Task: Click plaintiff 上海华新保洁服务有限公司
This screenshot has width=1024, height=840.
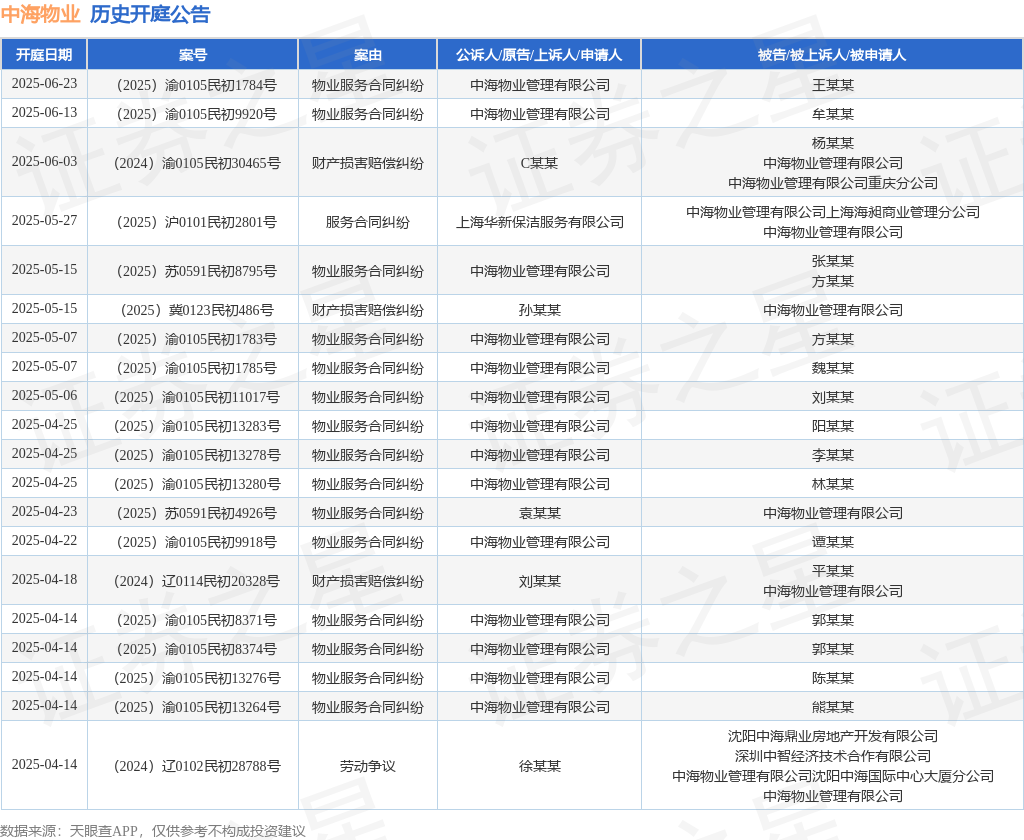Action: pos(539,221)
